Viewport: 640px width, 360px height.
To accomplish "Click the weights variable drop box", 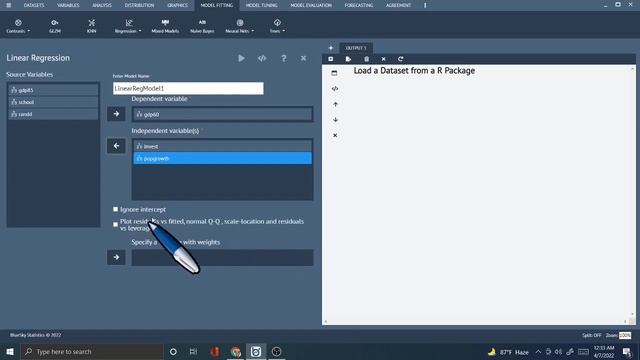I will (222, 258).
